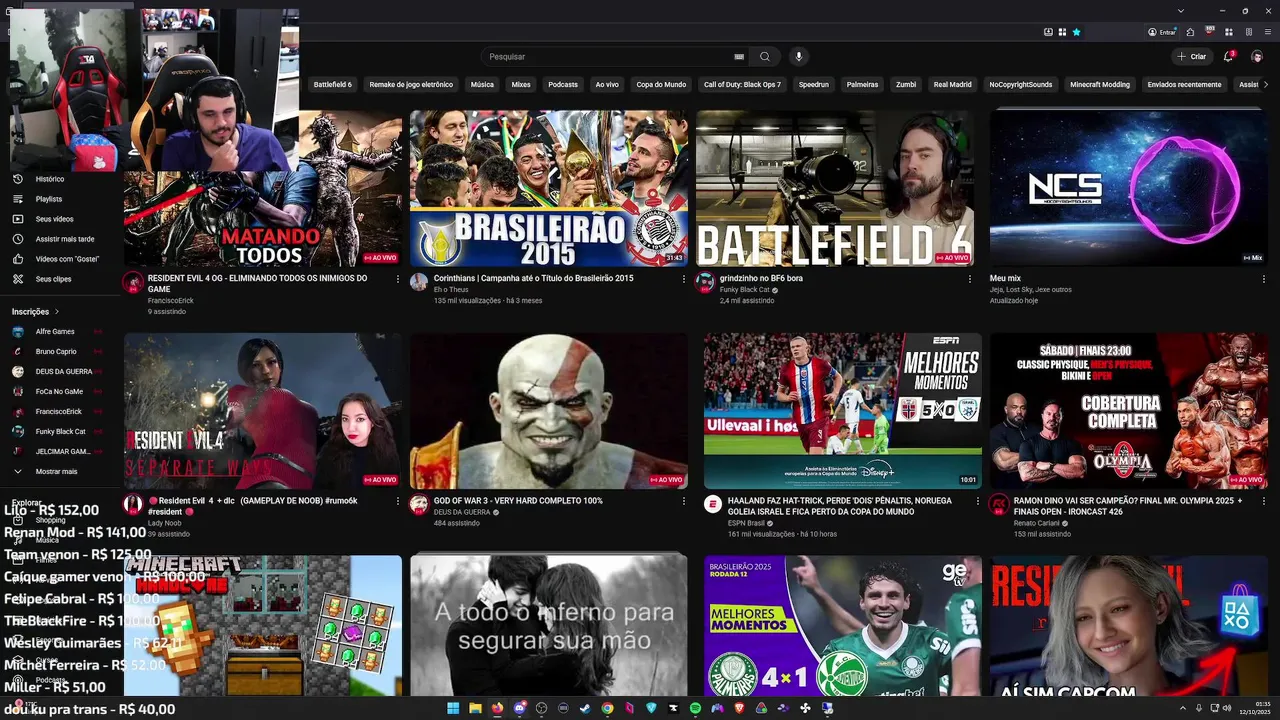
Task: Select the Minecraft Modding filter chip
Action: click(1100, 85)
